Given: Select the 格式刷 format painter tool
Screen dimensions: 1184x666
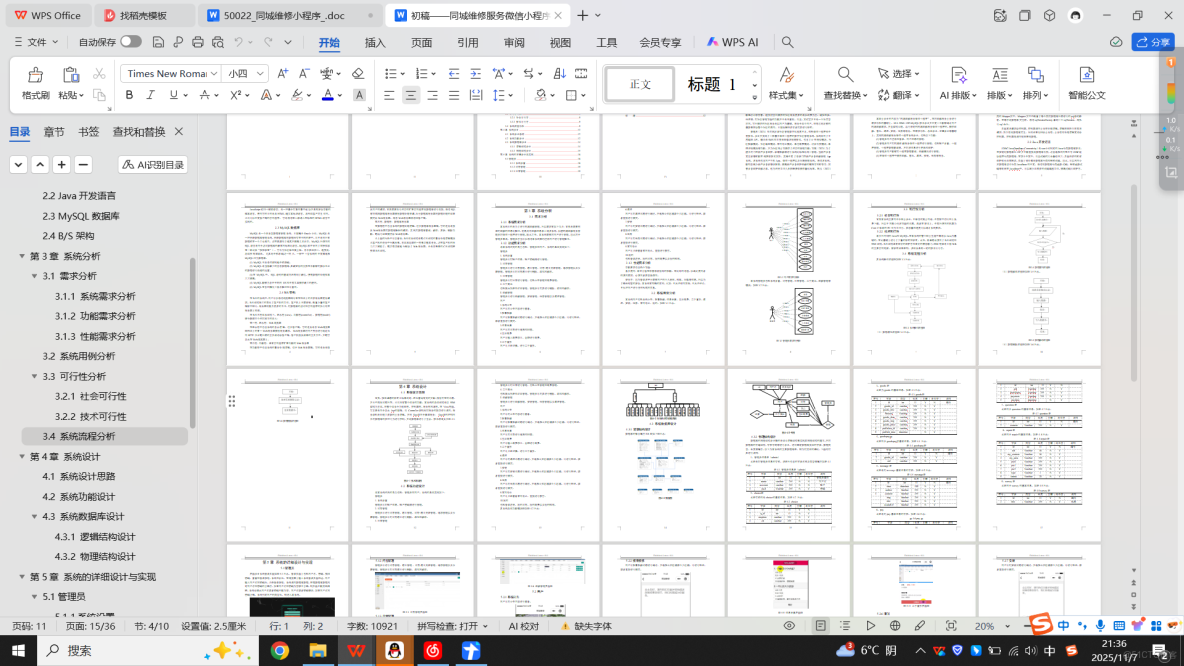Looking at the screenshot, I should pyautogui.click(x=35, y=84).
